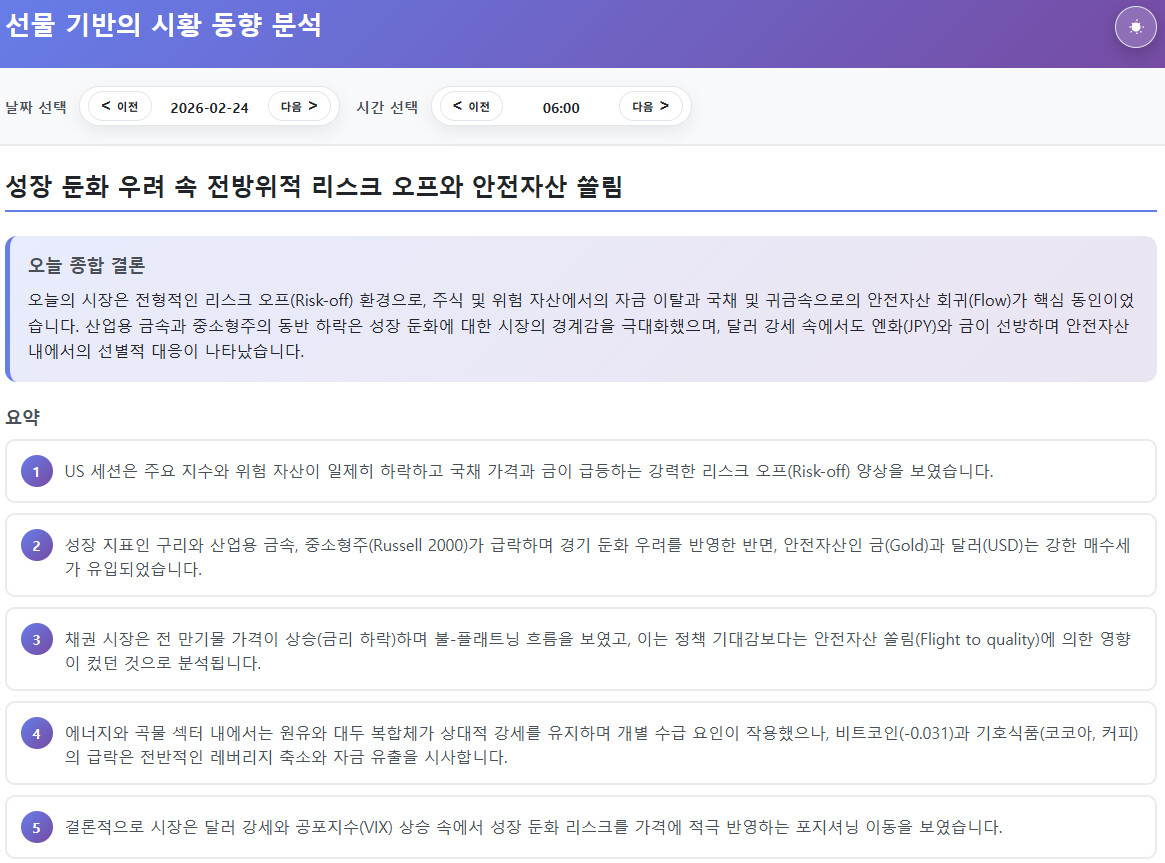Click headline '성장 둔화 우려 속 전방위적 리스크 오프와 안전자산 쏠림'
This screenshot has width=1165, height=863.
[x=314, y=186]
